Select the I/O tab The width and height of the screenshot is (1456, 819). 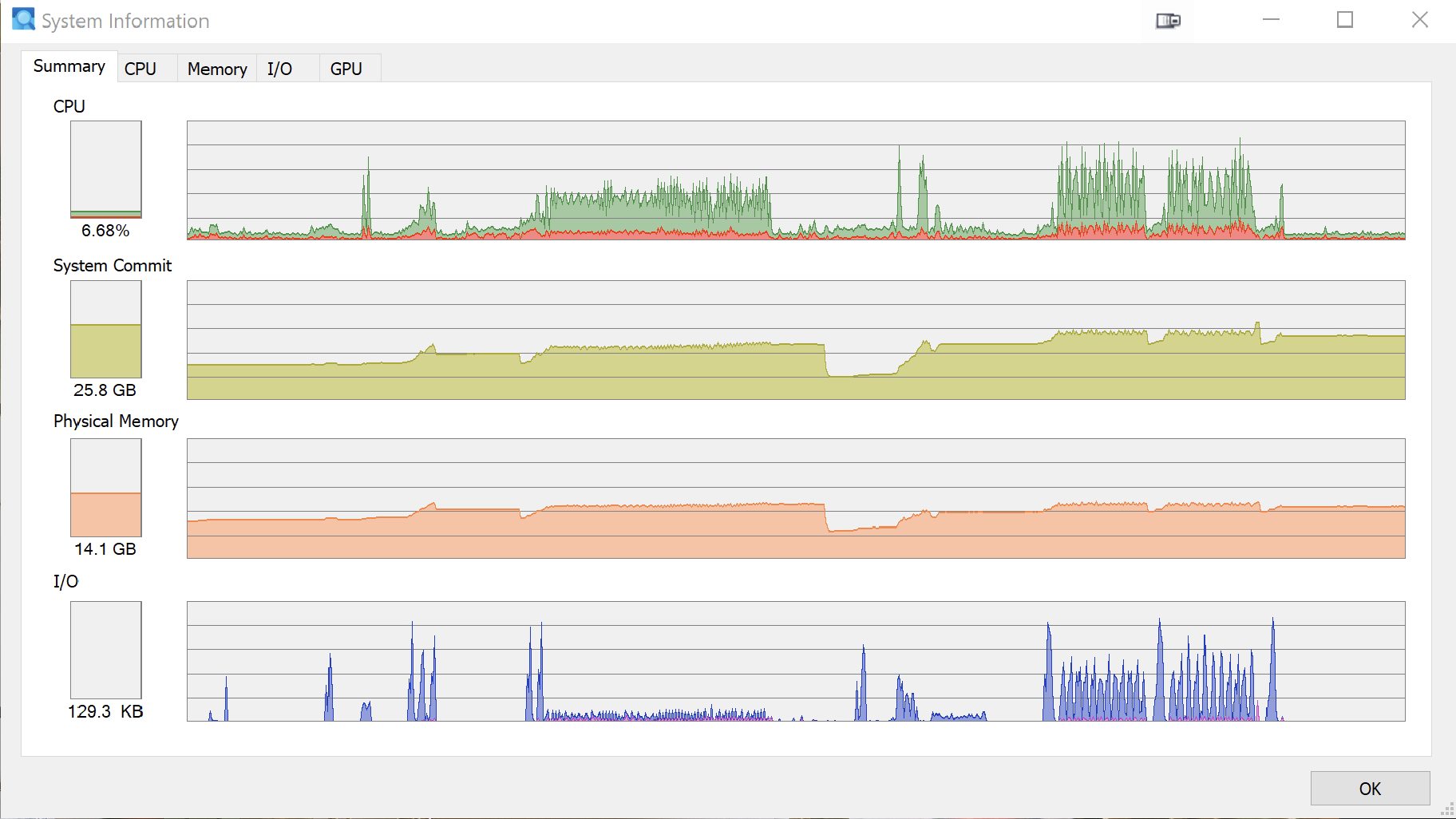(x=279, y=69)
